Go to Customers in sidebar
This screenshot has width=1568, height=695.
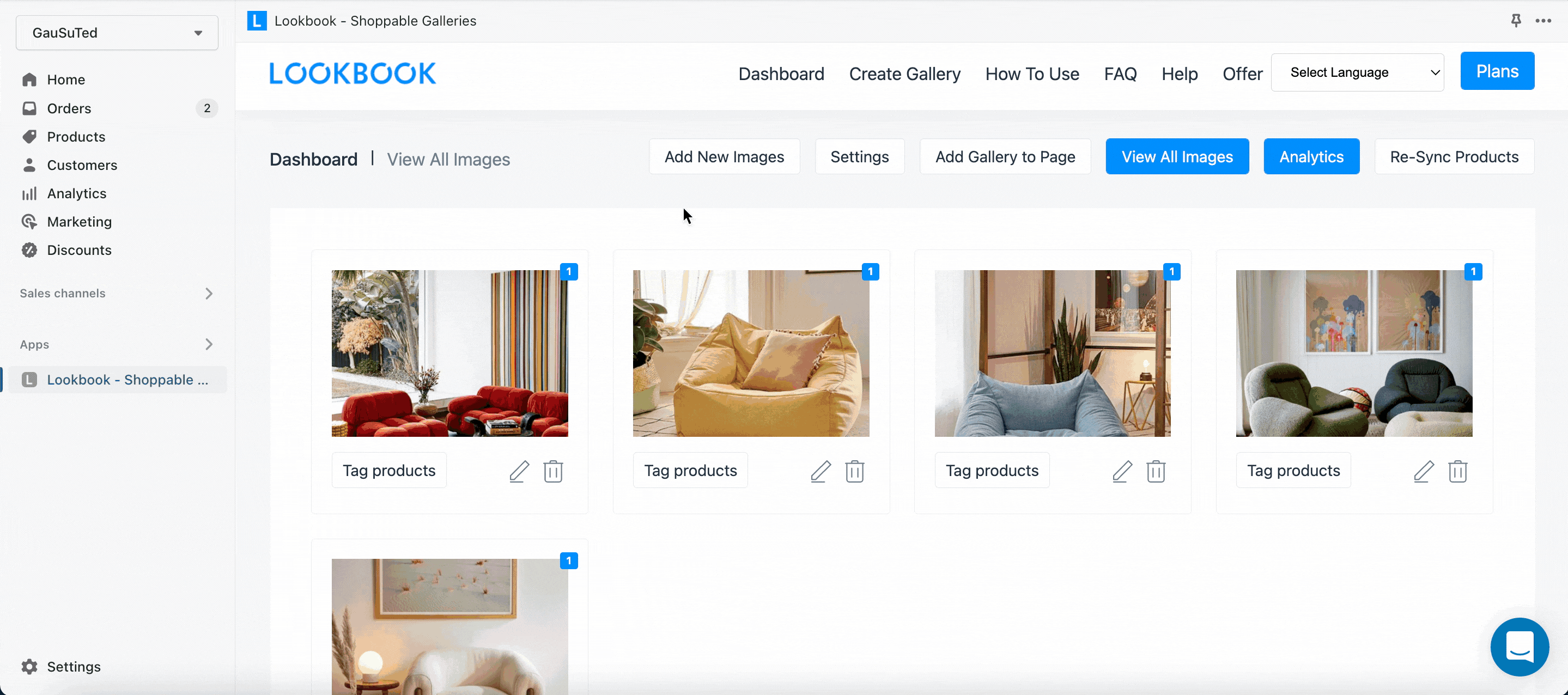point(82,165)
